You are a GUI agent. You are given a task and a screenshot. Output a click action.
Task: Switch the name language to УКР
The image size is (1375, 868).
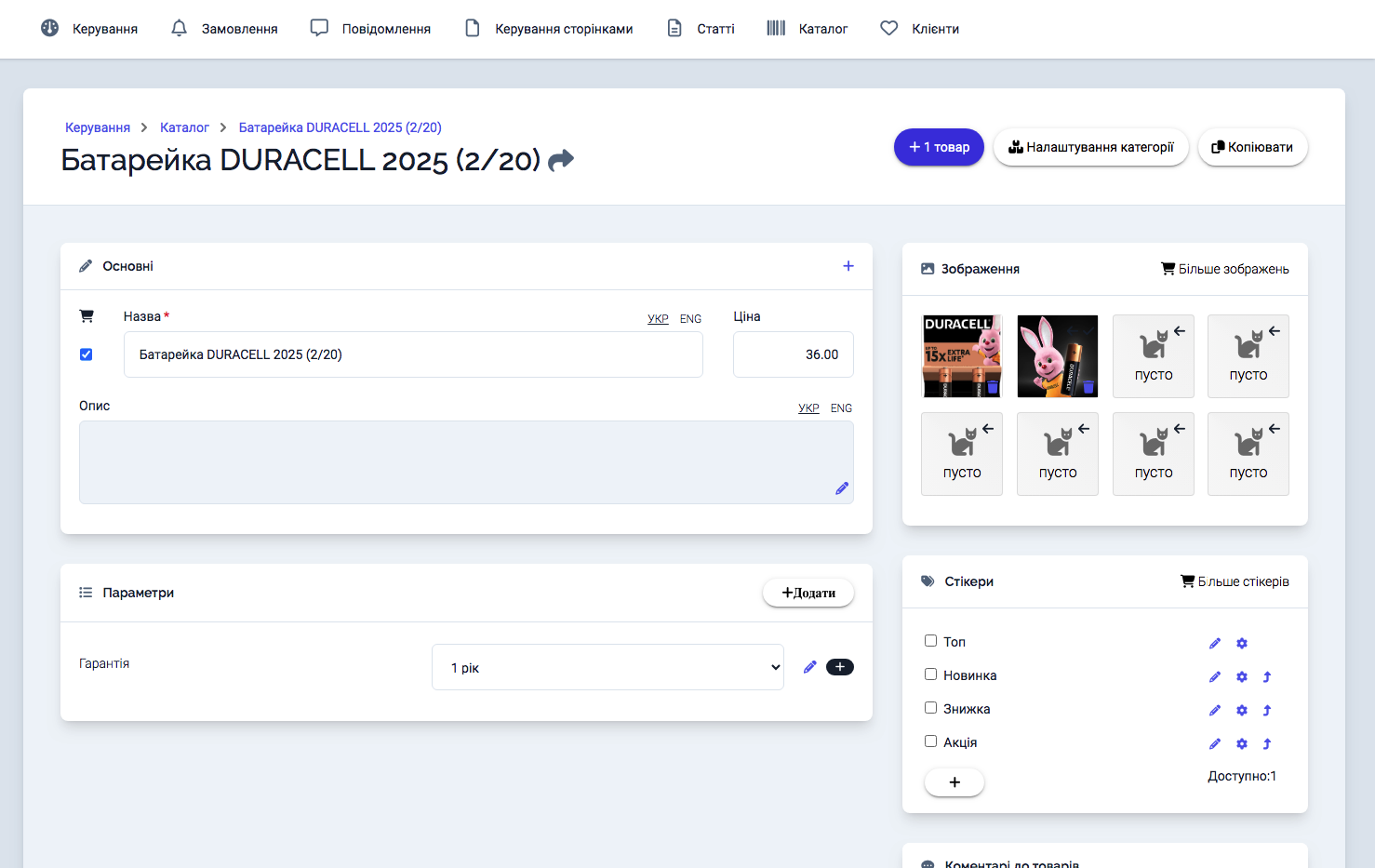[658, 319]
